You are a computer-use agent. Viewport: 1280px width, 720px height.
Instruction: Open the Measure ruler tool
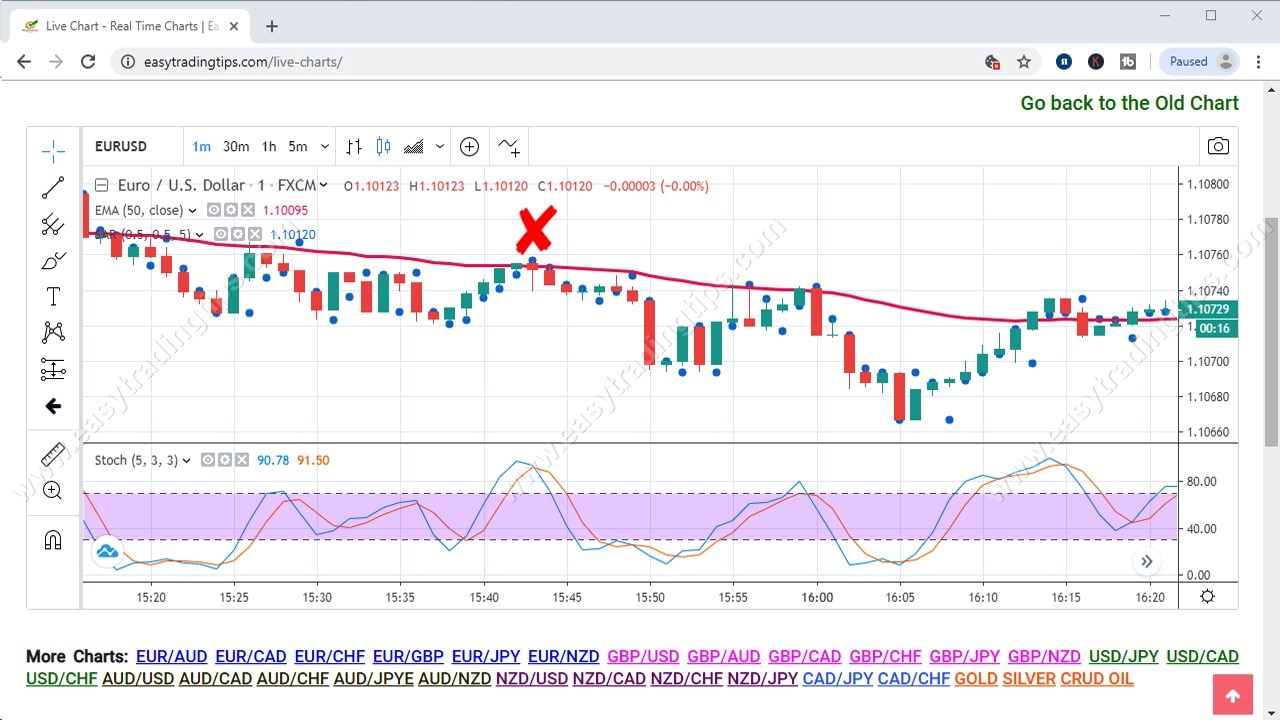(x=52, y=453)
